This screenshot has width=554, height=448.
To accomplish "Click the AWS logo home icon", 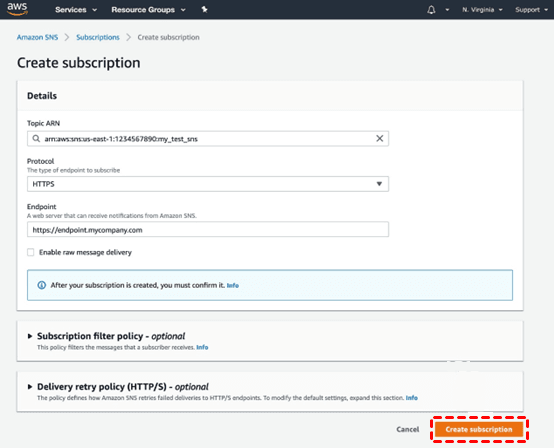I will [17, 9].
